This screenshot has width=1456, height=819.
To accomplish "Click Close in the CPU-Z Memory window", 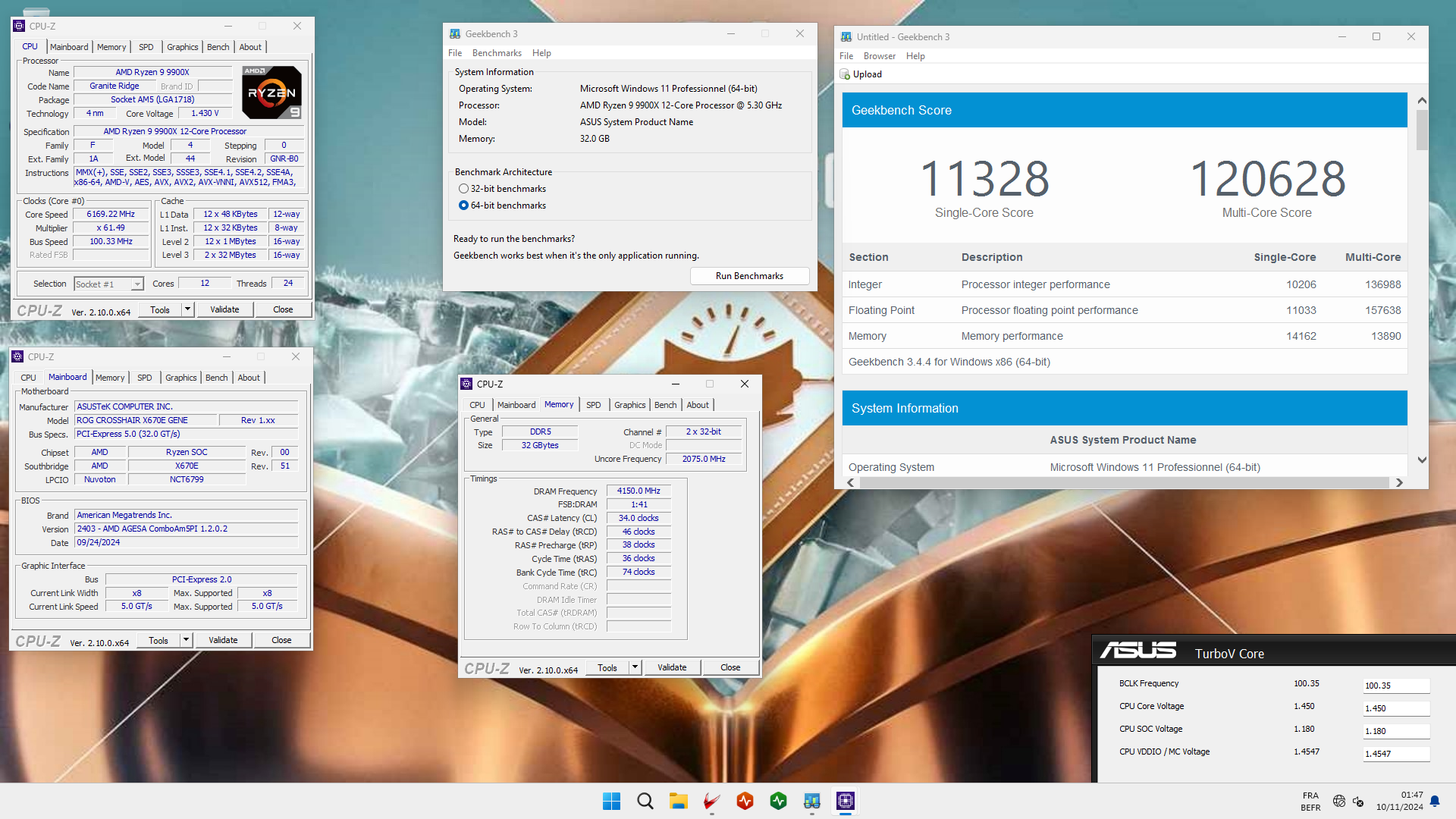I will (x=730, y=667).
